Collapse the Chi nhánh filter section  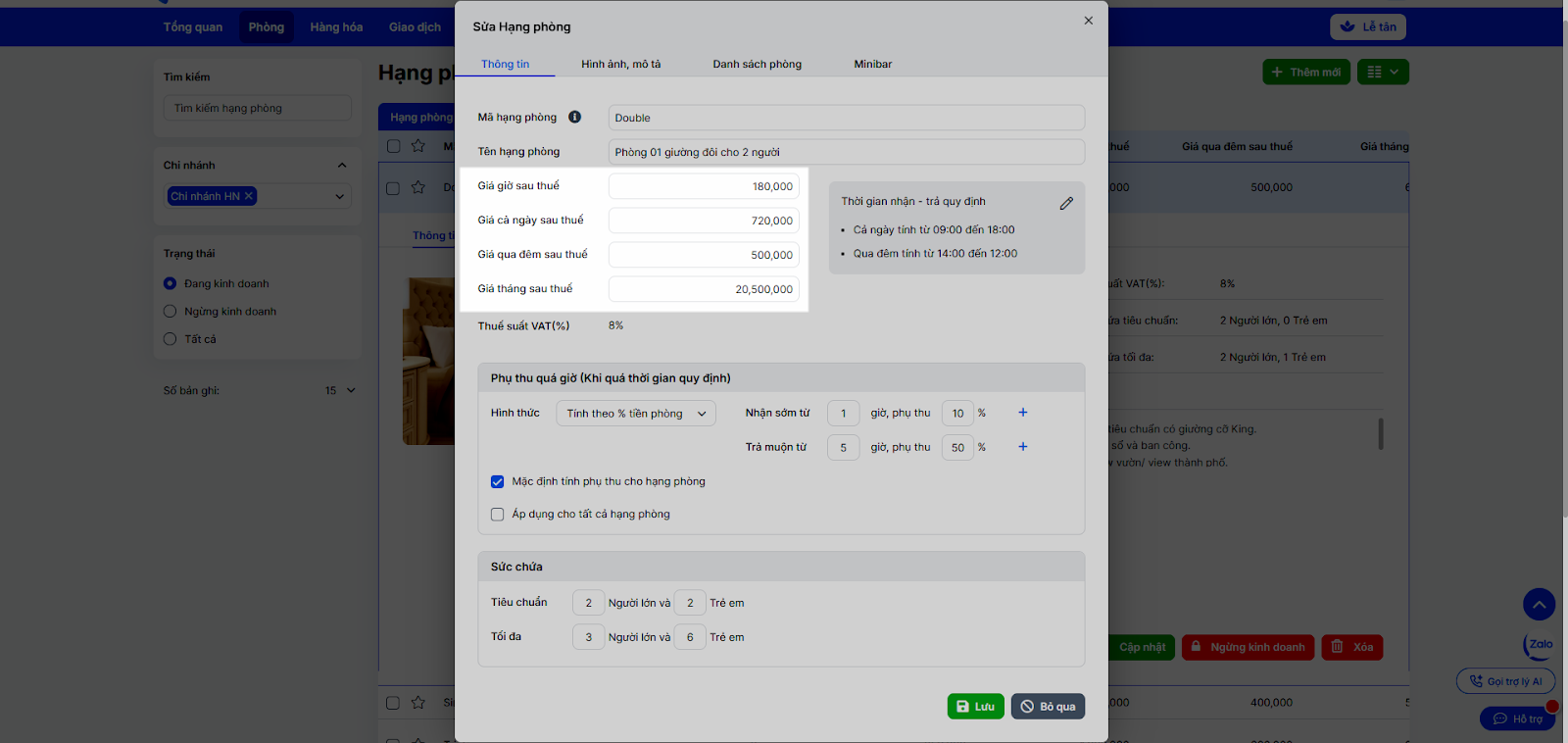coord(341,166)
